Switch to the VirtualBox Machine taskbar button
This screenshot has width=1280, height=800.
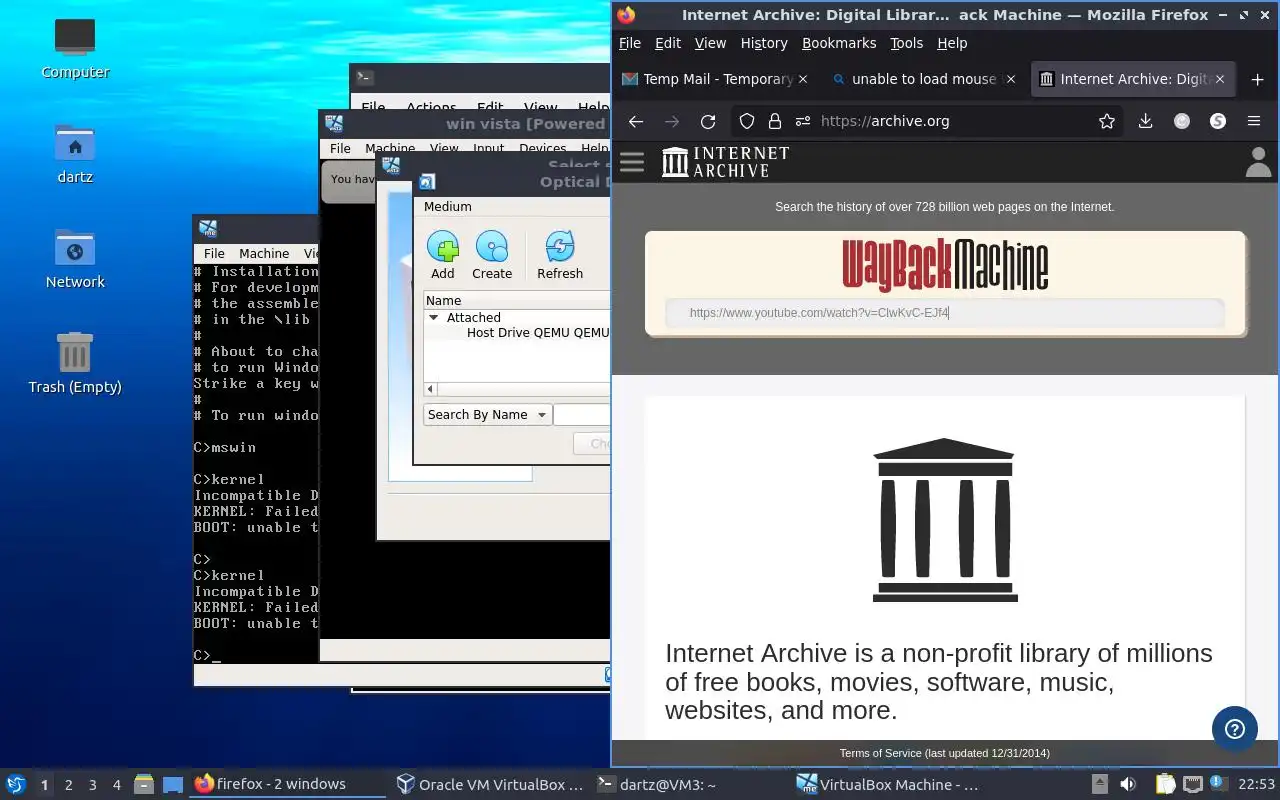(x=887, y=784)
